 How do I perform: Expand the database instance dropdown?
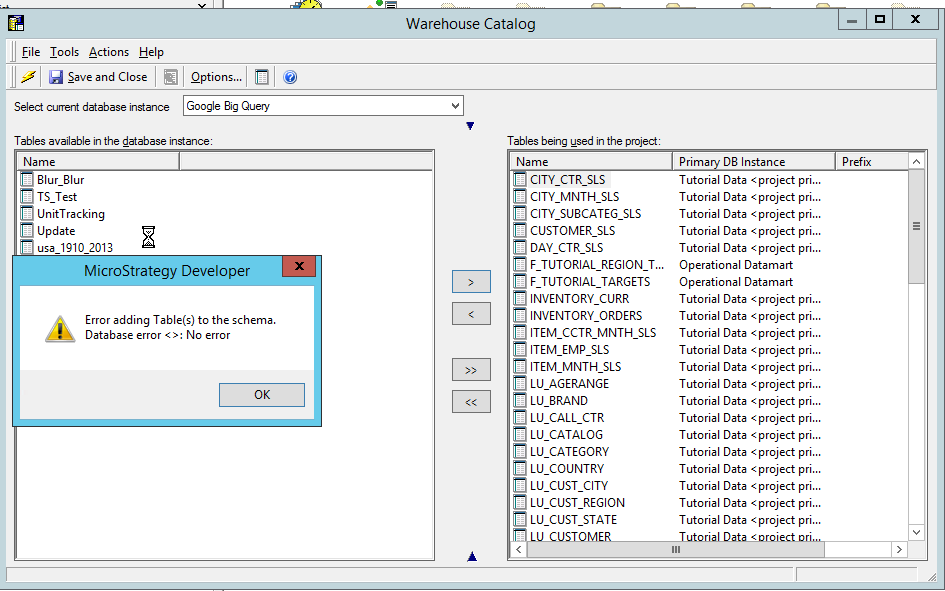(x=455, y=106)
